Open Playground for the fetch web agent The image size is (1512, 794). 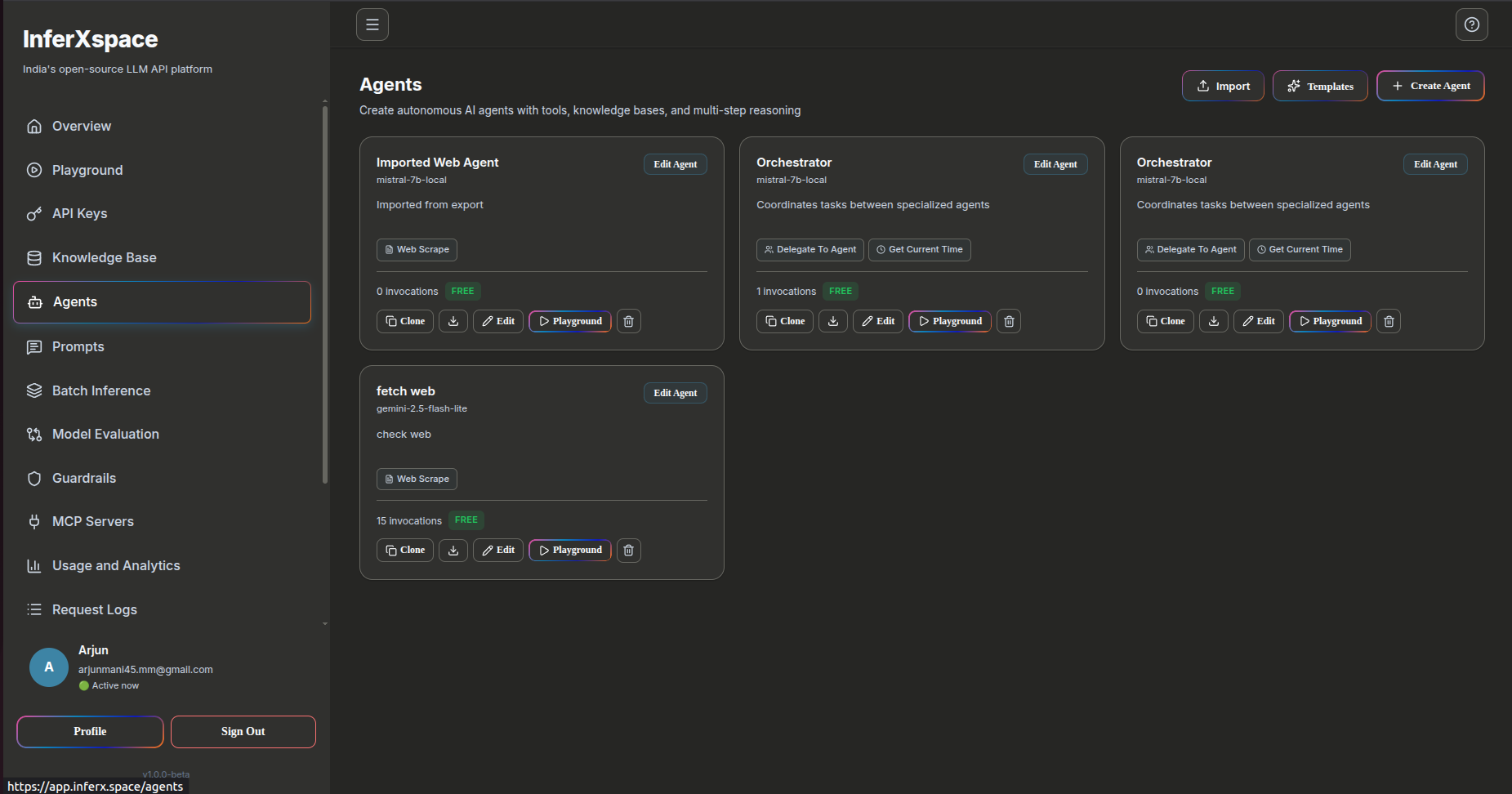click(569, 550)
